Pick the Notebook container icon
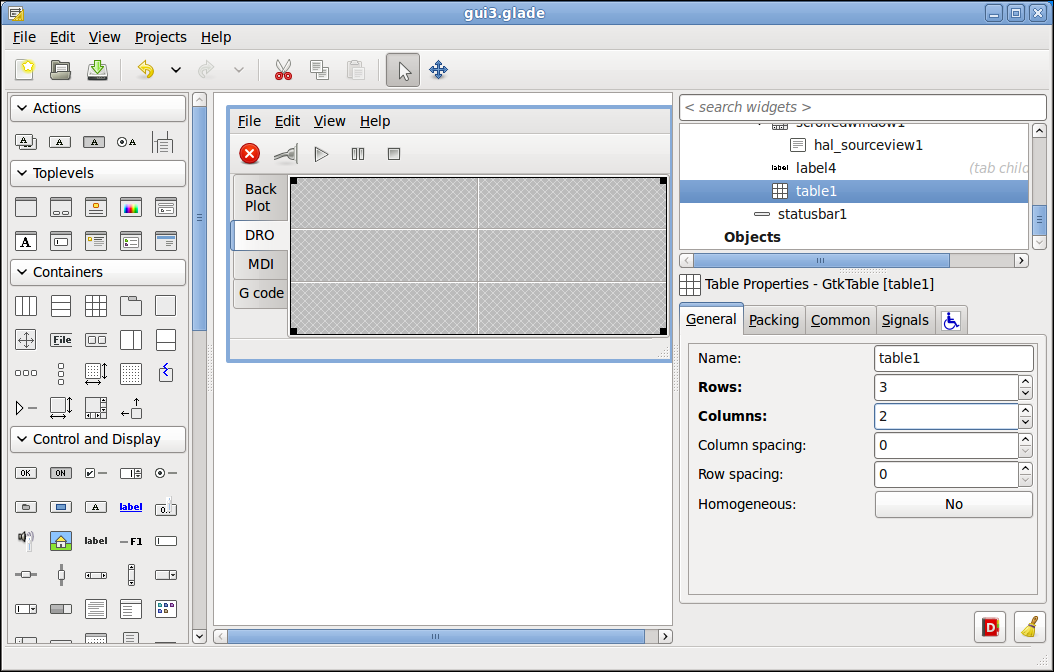Screen dimensions: 1054x672 pos(131,306)
